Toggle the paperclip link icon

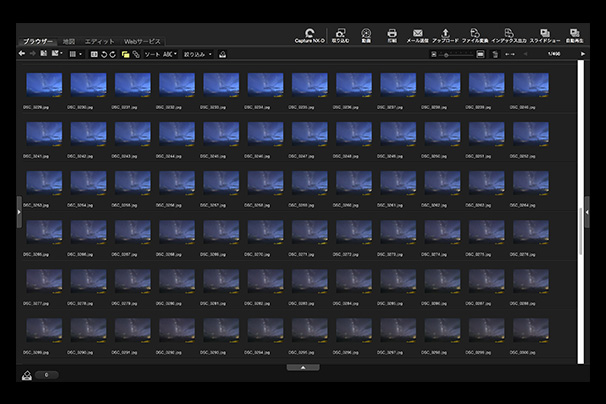pos(135,53)
